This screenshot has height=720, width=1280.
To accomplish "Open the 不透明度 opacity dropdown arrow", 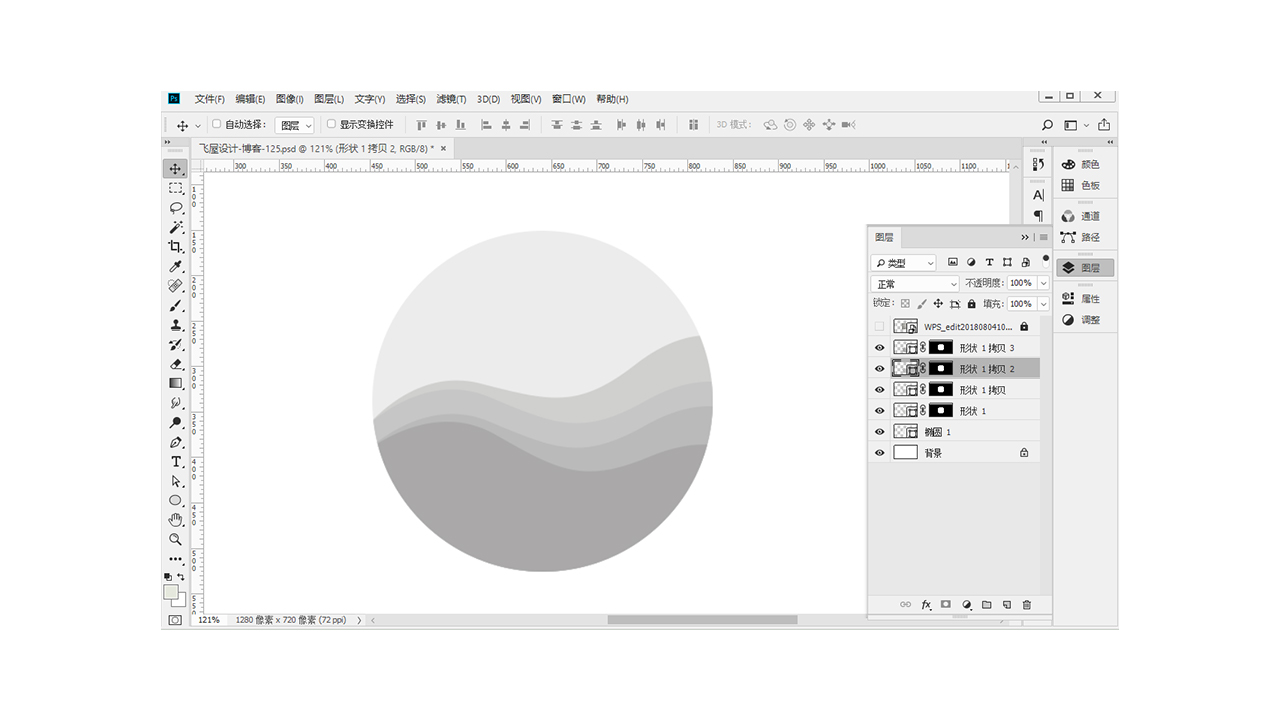I will 1044,284.
